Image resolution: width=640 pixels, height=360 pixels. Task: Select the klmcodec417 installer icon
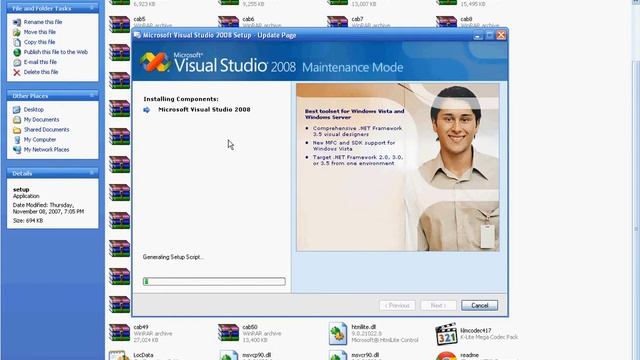[446, 334]
